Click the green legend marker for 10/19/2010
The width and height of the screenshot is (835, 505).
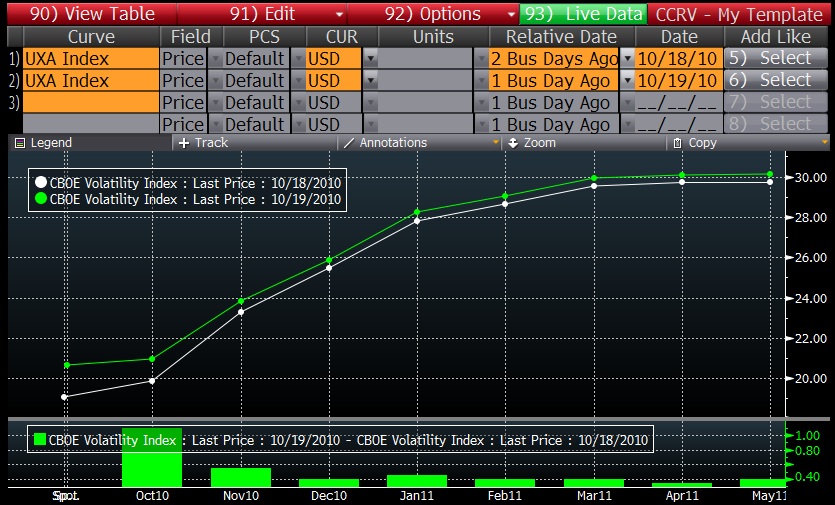point(40,199)
